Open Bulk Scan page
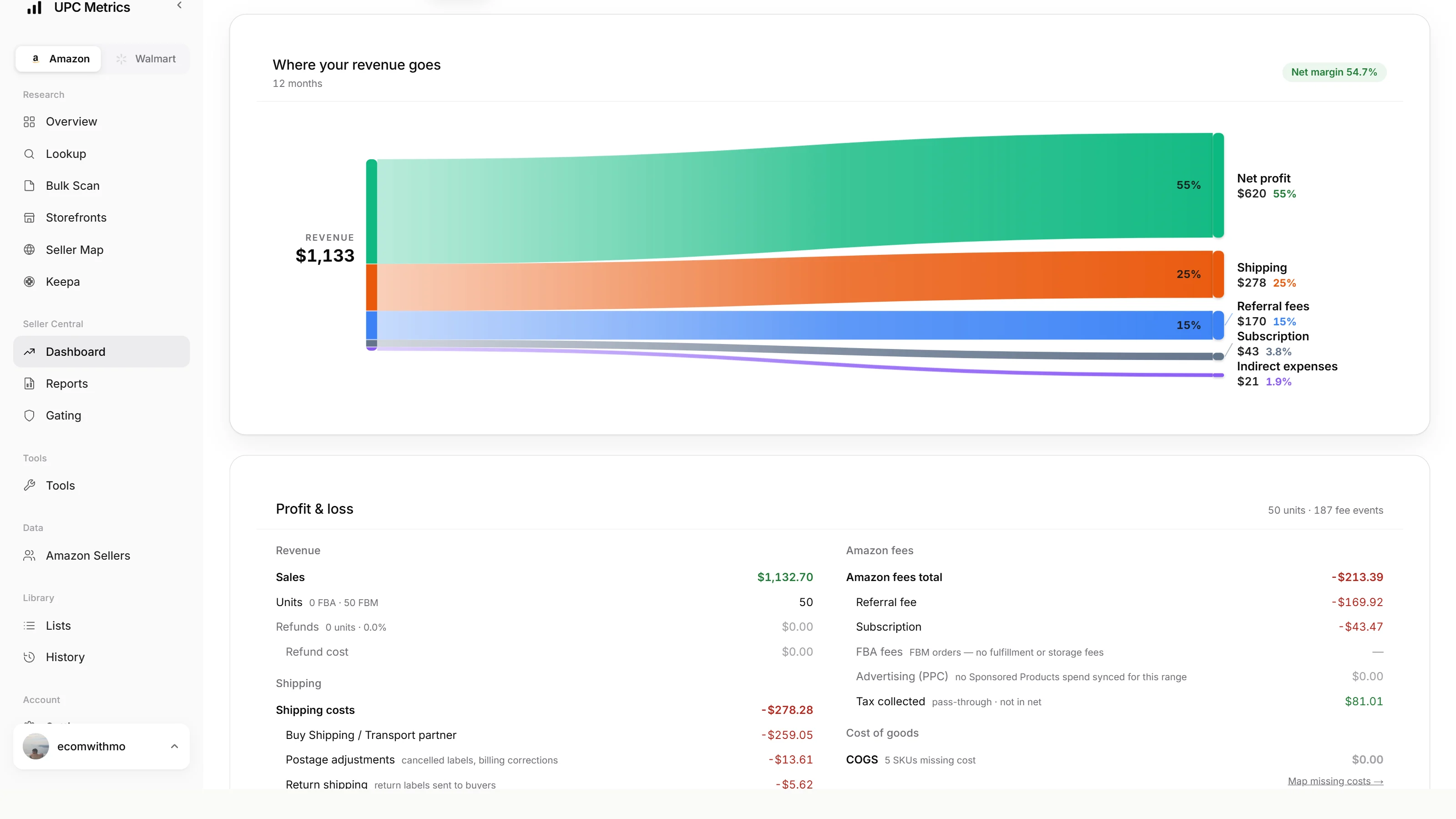Viewport: 1456px width, 819px height. coord(101,185)
